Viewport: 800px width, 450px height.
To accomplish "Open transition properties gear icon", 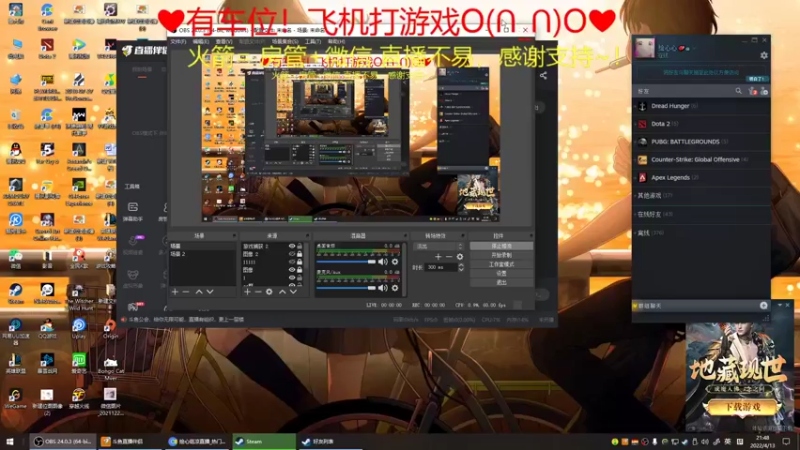I will (x=460, y=257).
